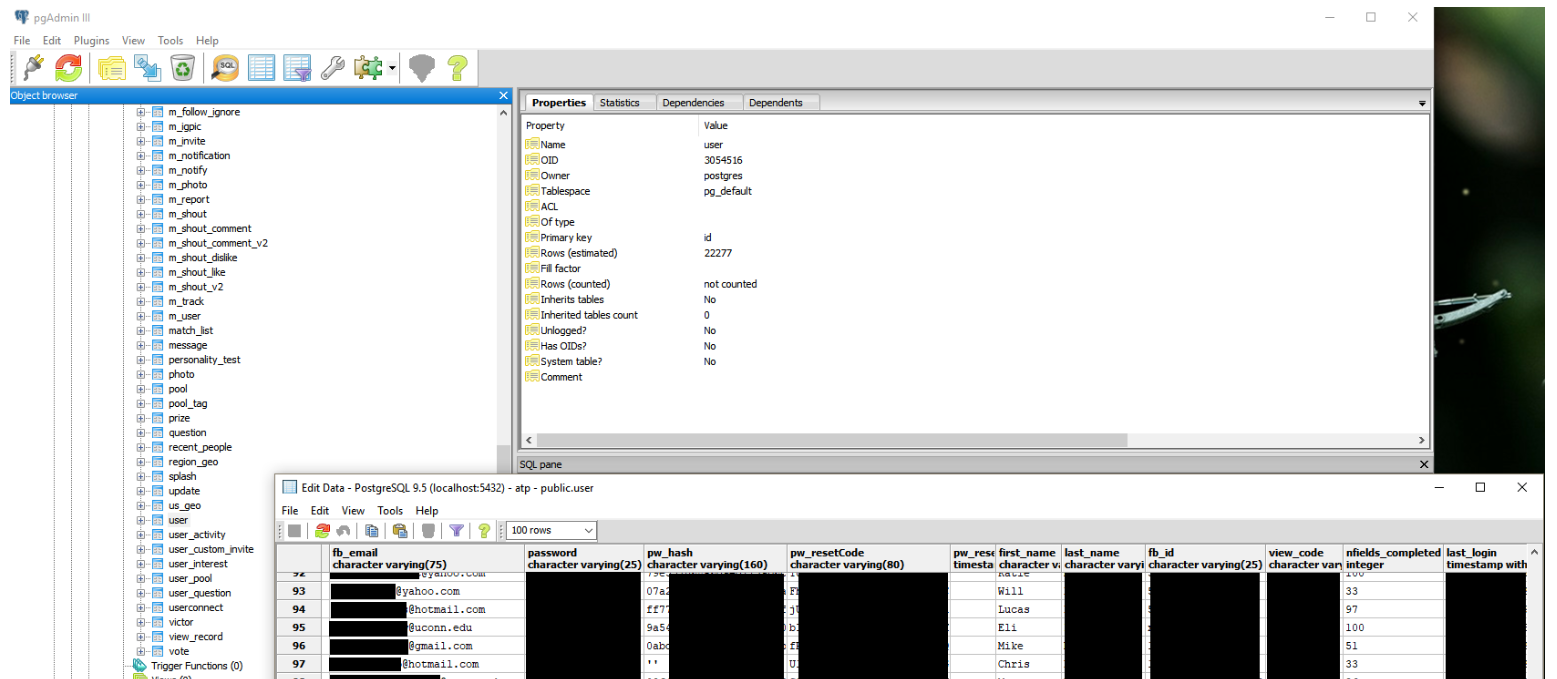Click the paste clipboard icon in the Edit Data toolbar

[x=400, y=531]
